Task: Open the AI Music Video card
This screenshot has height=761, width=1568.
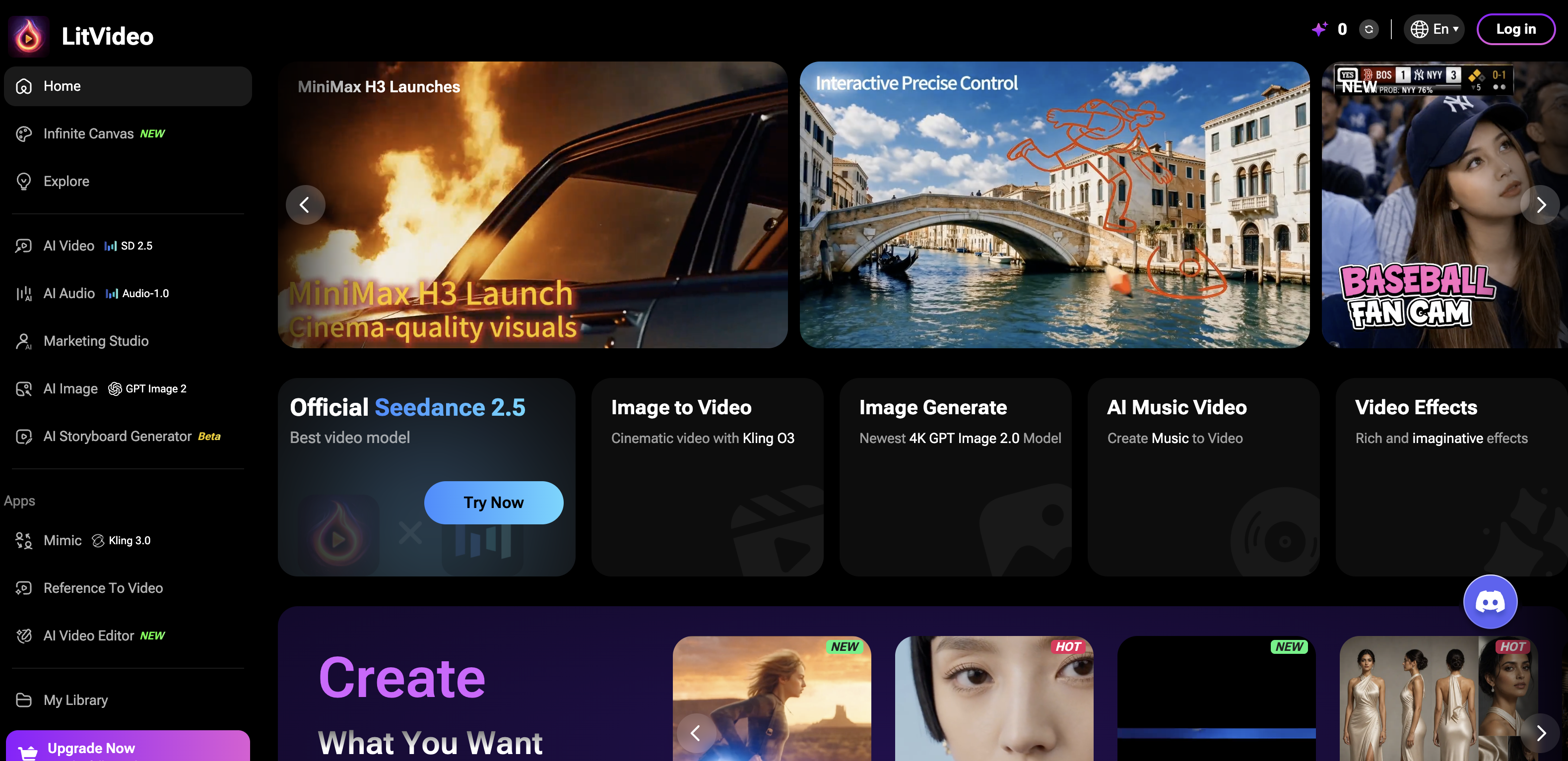Action: [1203, 478]
